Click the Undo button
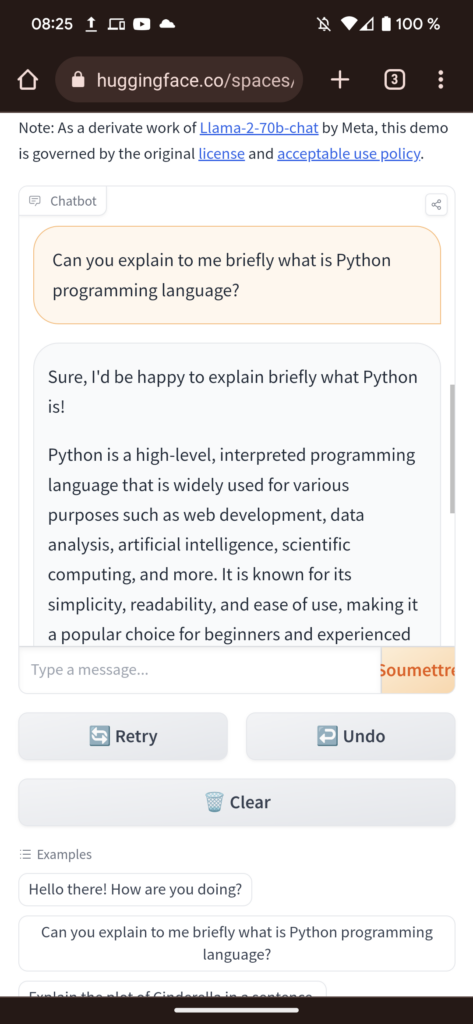 (x=351, y=736)
